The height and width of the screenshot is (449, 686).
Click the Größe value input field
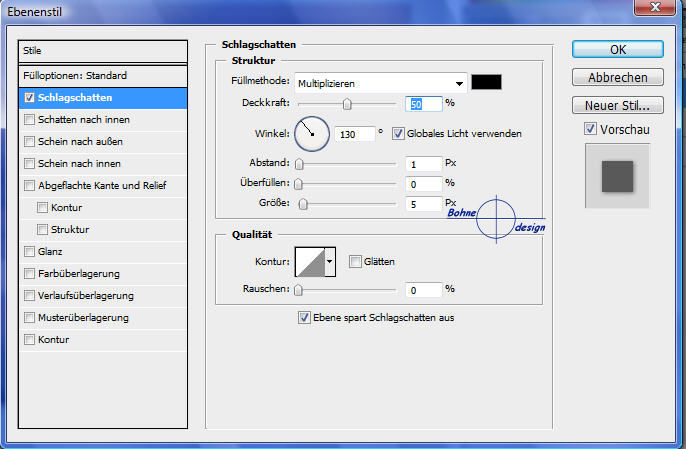424,204
